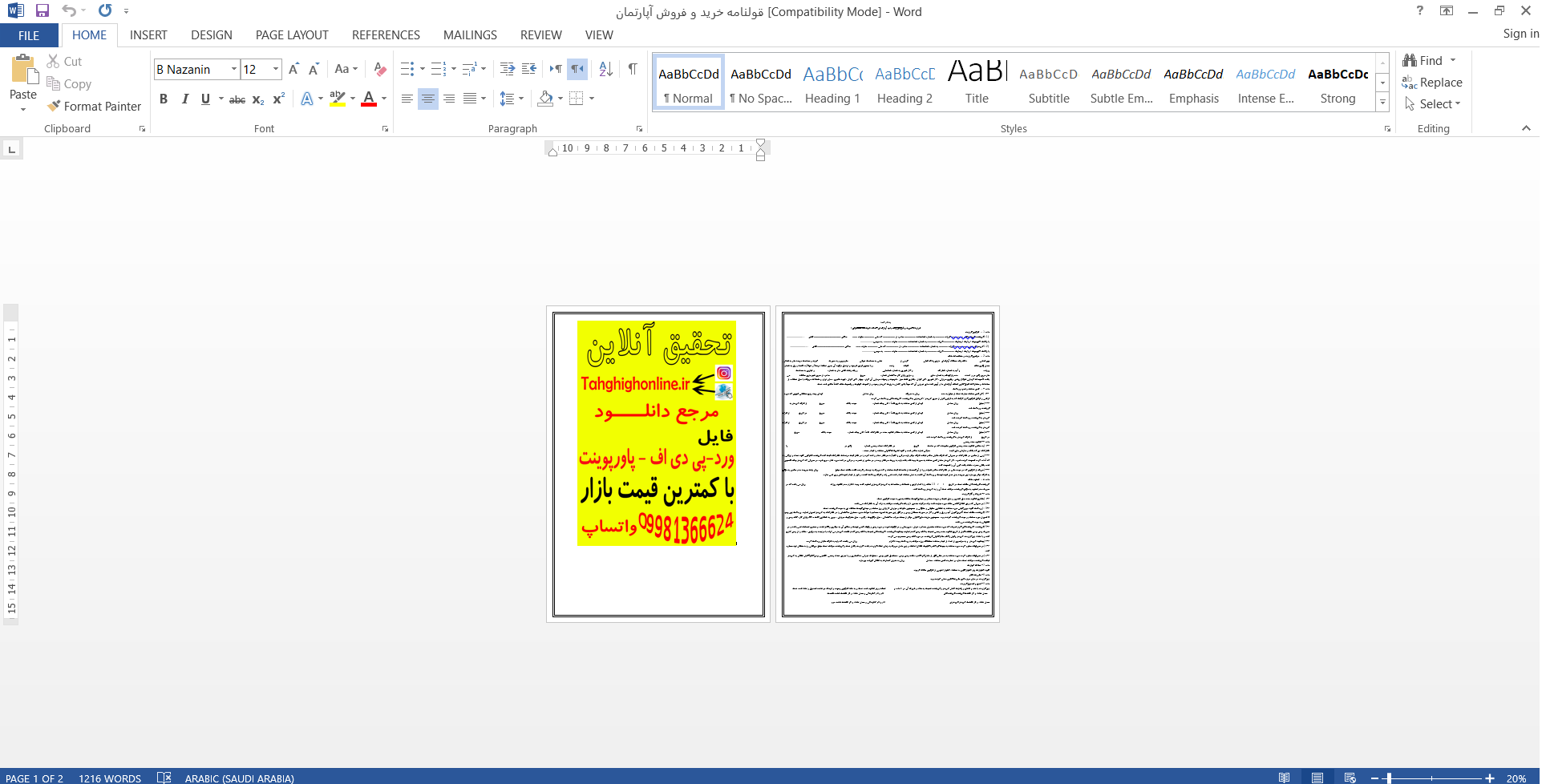Align text right

[x=449, y=99]
